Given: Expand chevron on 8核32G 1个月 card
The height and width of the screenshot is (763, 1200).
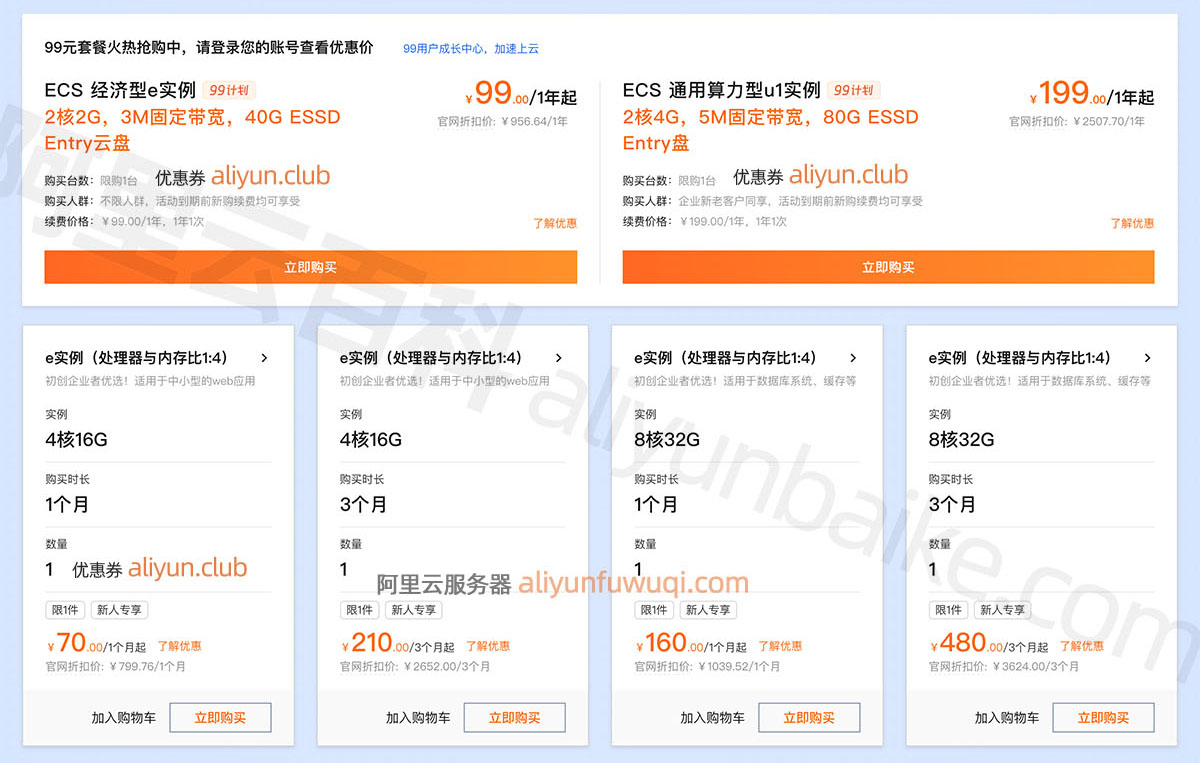Looking at the screenshot, I should [853, 358].
